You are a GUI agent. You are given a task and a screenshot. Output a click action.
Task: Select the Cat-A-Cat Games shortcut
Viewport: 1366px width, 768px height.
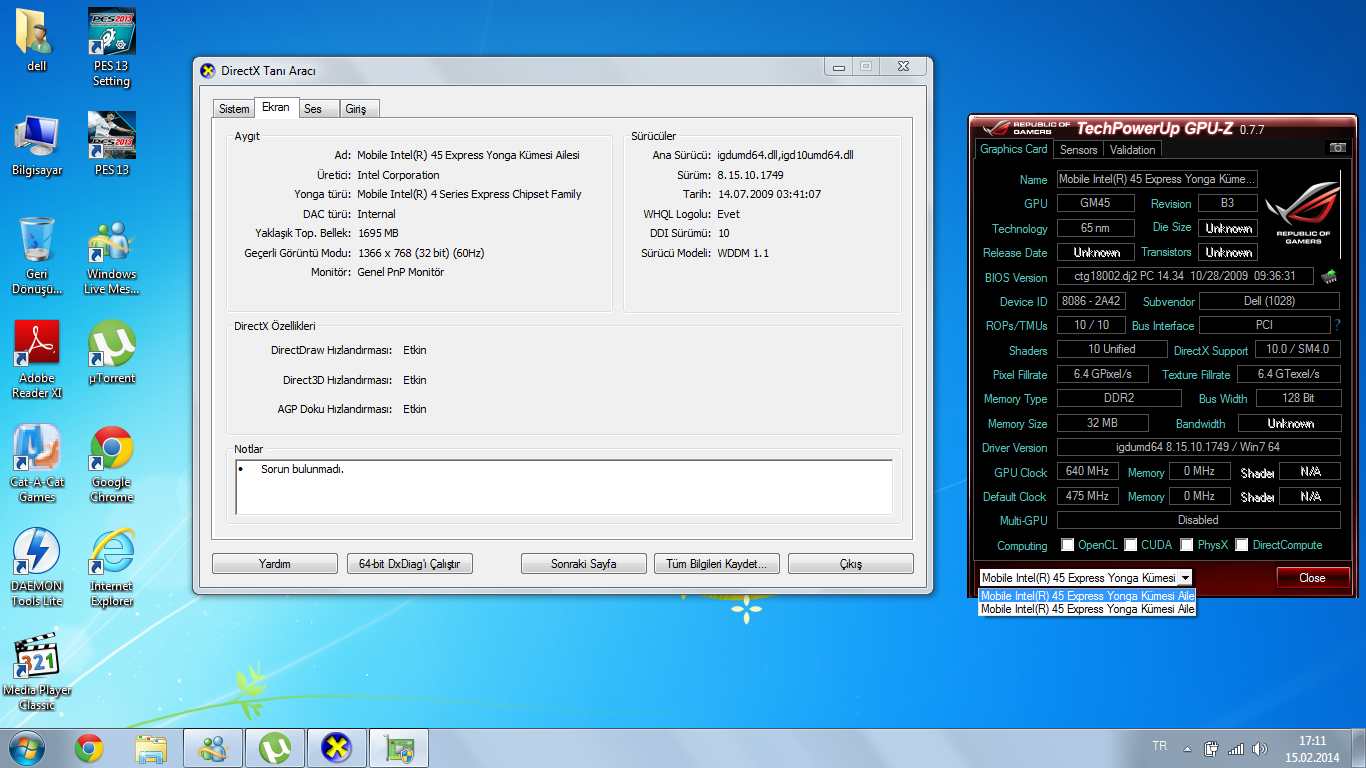tap(37, 463)
